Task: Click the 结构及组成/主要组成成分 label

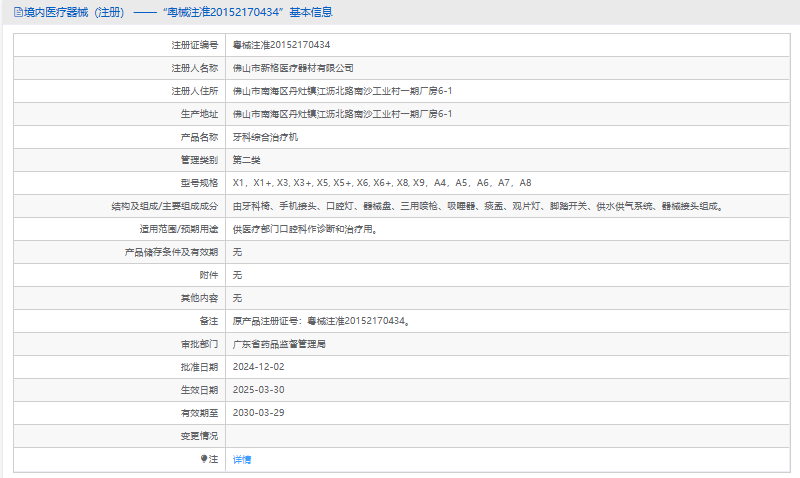Action: 164,206
